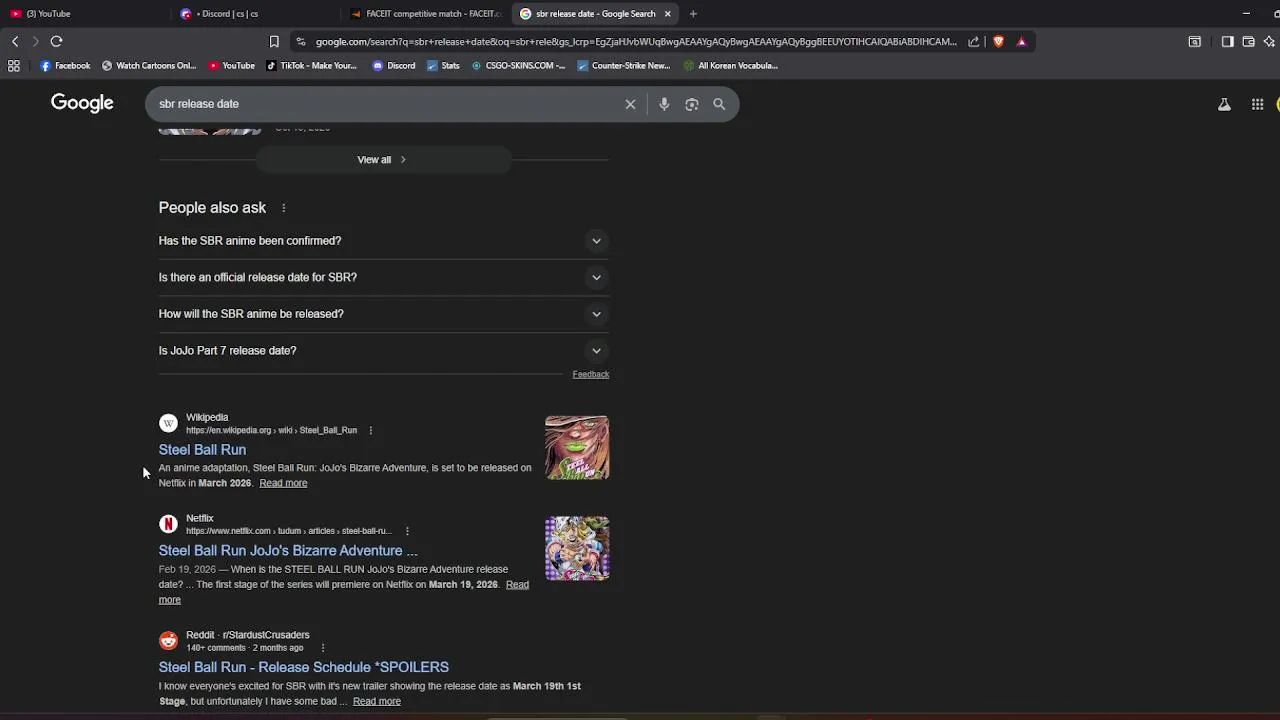
Task: Click the Reddit site favicon
Action: point(168,641)
